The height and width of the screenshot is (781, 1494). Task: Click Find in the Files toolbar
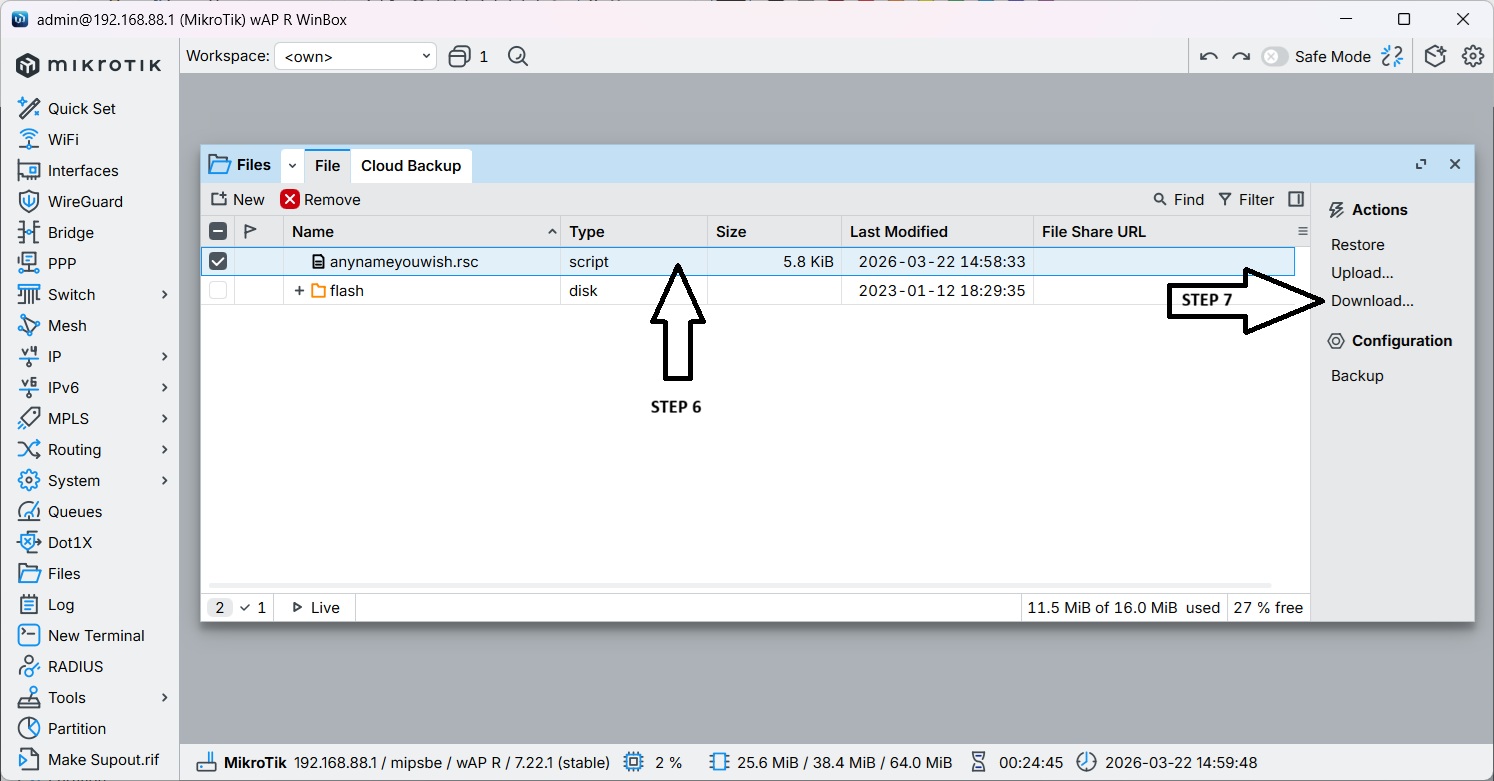click(1178, 199)
